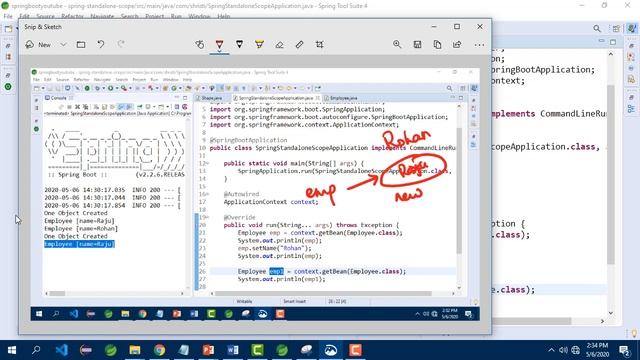Open Word from taskbar

point(233,350)
